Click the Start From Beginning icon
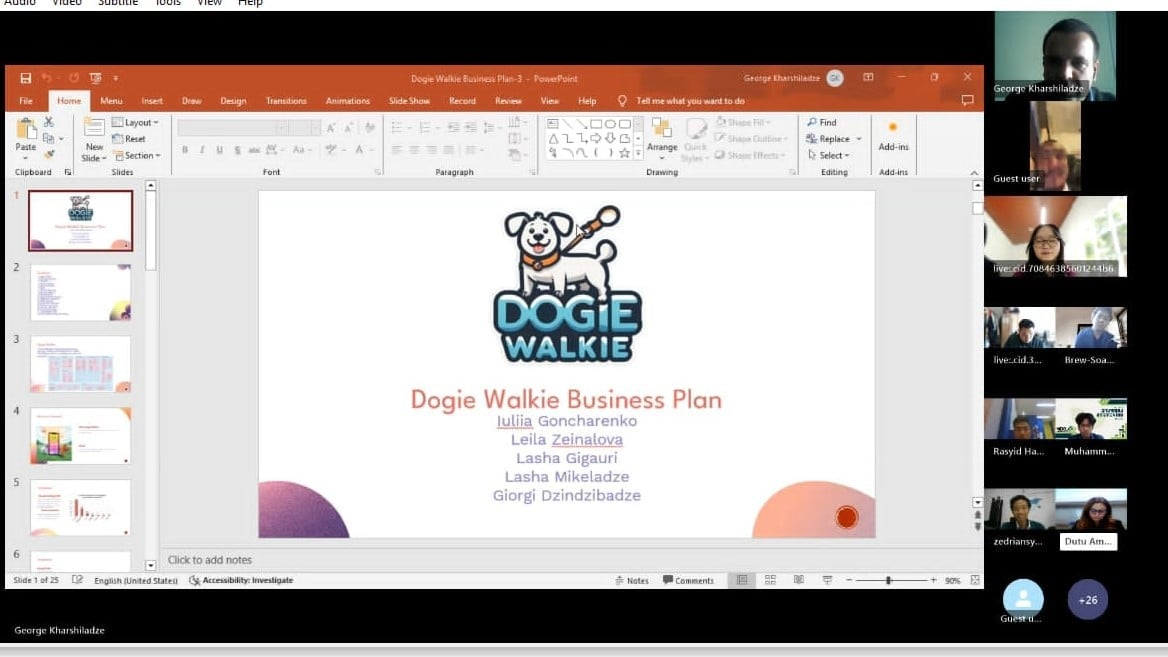Viewport: 1168px width, 657px height. (x=95, y=78)
